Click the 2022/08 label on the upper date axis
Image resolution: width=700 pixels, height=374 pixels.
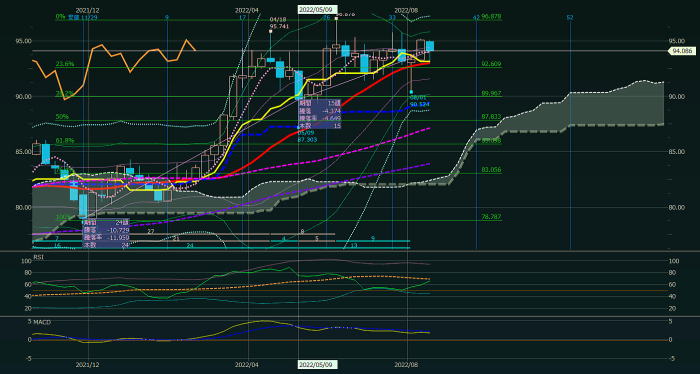tap(407, 10)
